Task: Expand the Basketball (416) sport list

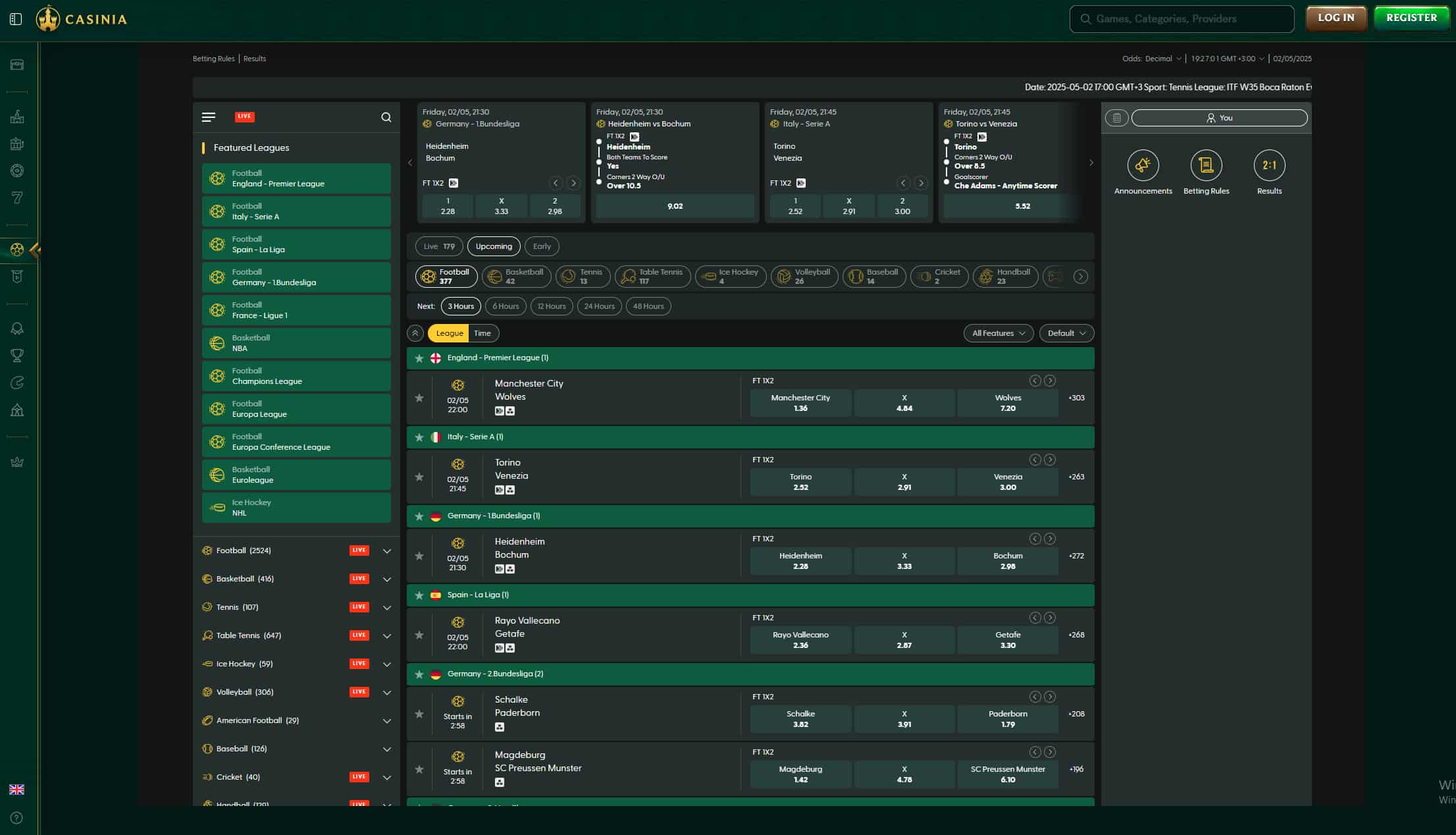Action: click(x=387, y=579)
